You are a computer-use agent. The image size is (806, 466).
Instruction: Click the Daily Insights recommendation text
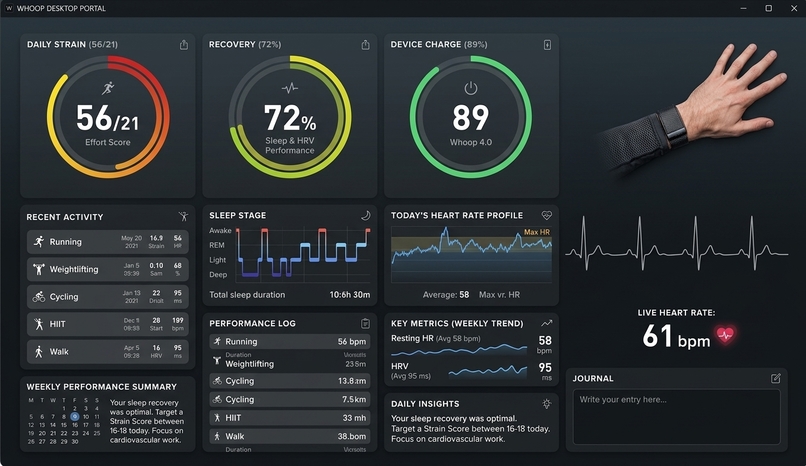[470, 428]
